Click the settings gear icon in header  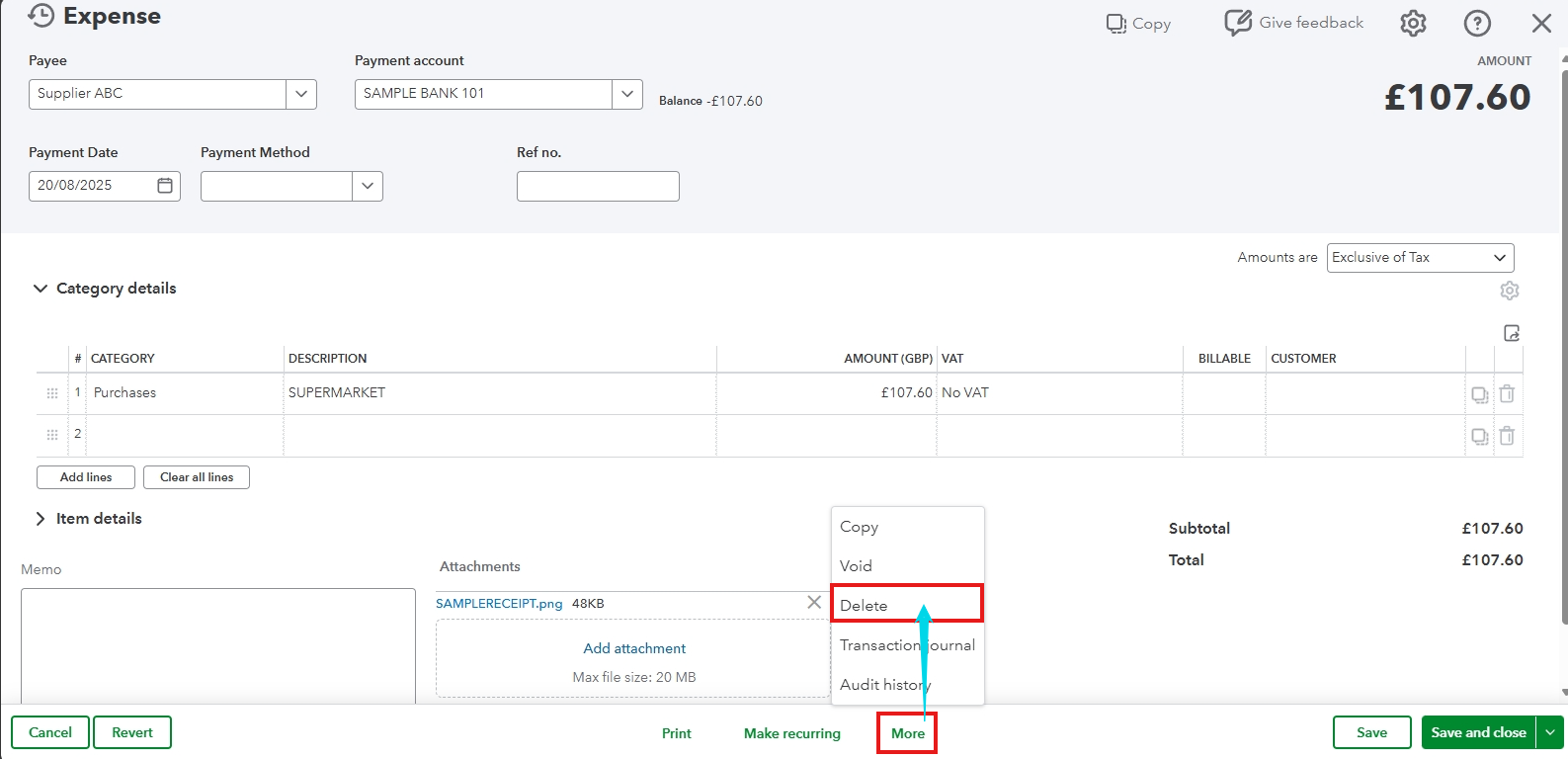1413,24
